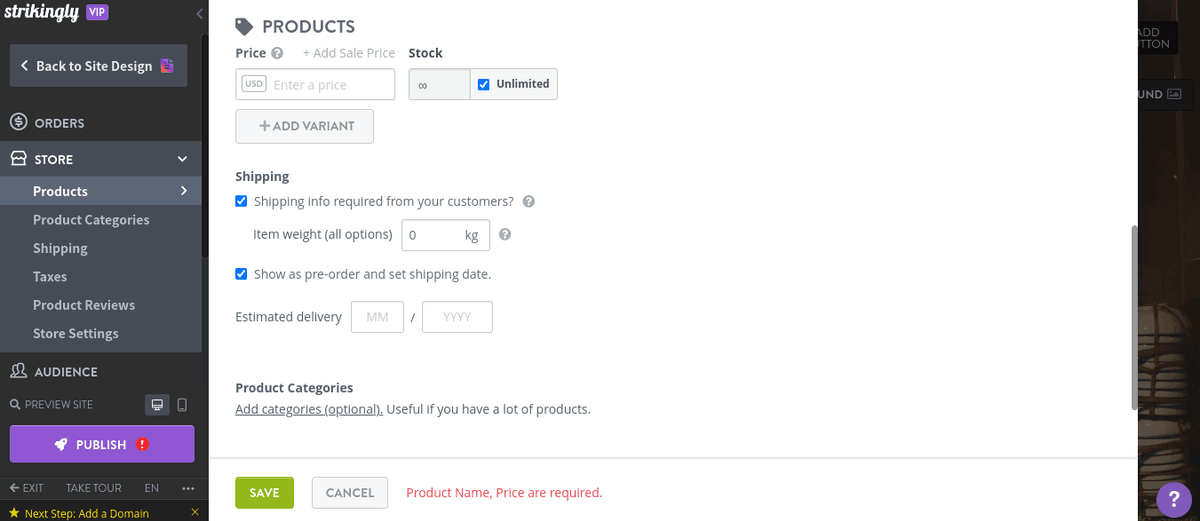Collapse the sidebar with the arrow icon
Image resolution: width=1200 pixels, height=521 pixels.
point(199,13)
